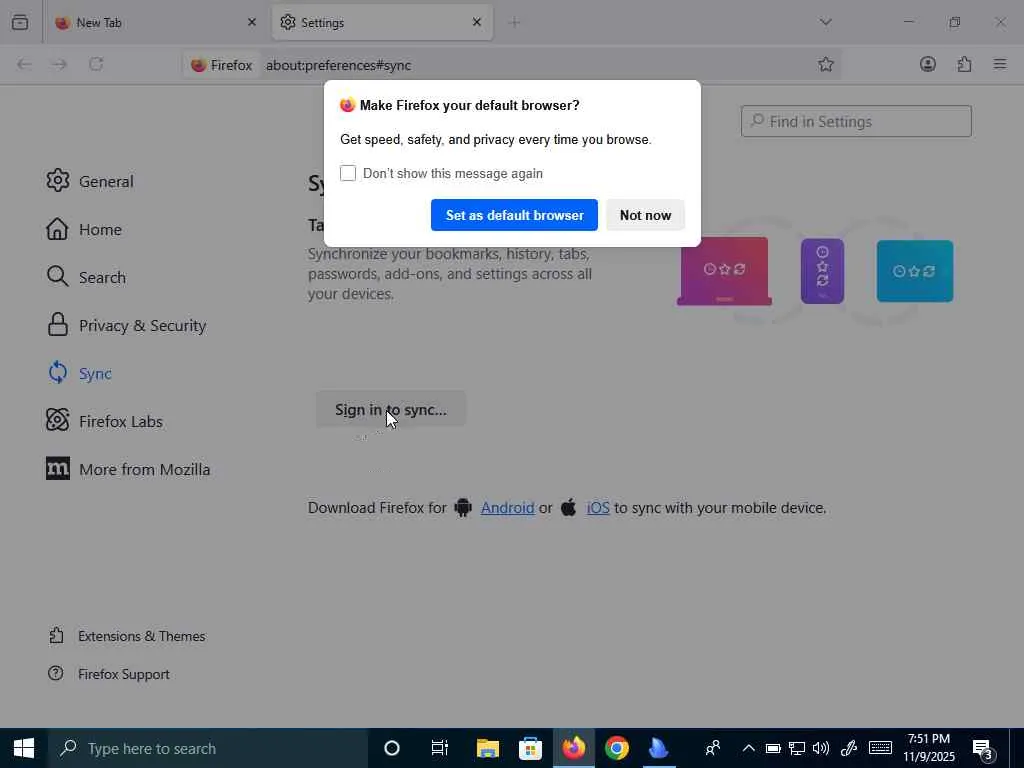
Task: Open Extensions & Themes link
Action: click(x=127, y=635)
